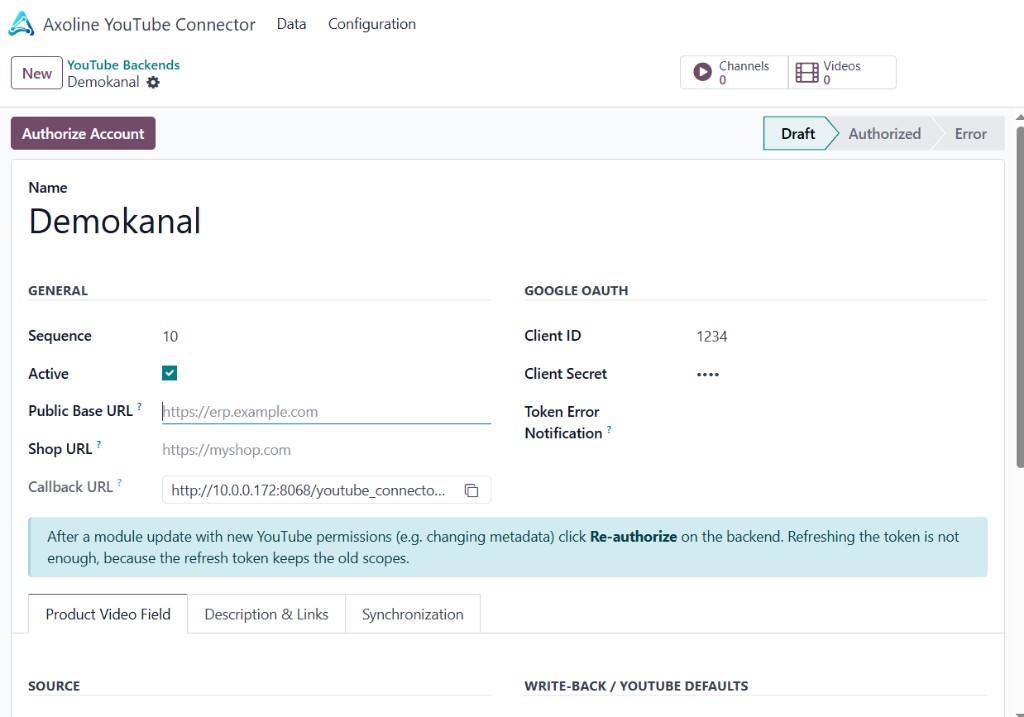The image size is (1024, 717).
Task: Create a new record with New button
Action: point(37,73)
